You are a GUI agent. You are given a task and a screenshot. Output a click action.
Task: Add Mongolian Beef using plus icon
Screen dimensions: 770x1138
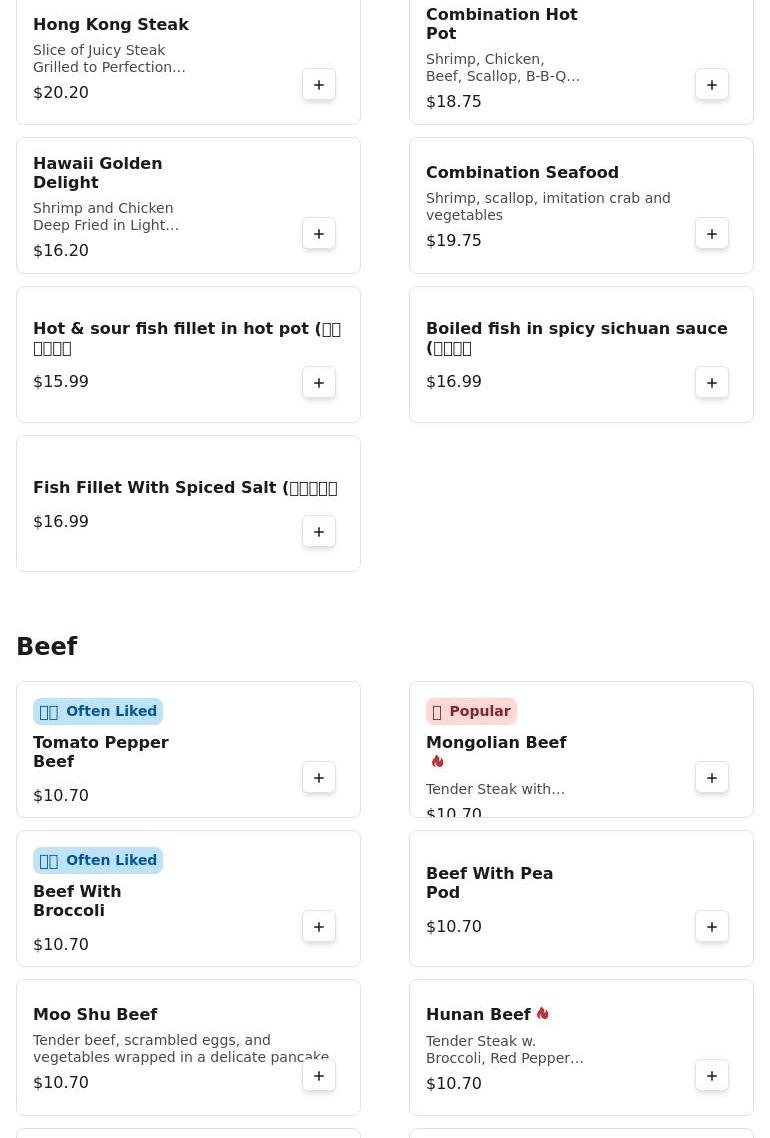(x=712, y=778)
